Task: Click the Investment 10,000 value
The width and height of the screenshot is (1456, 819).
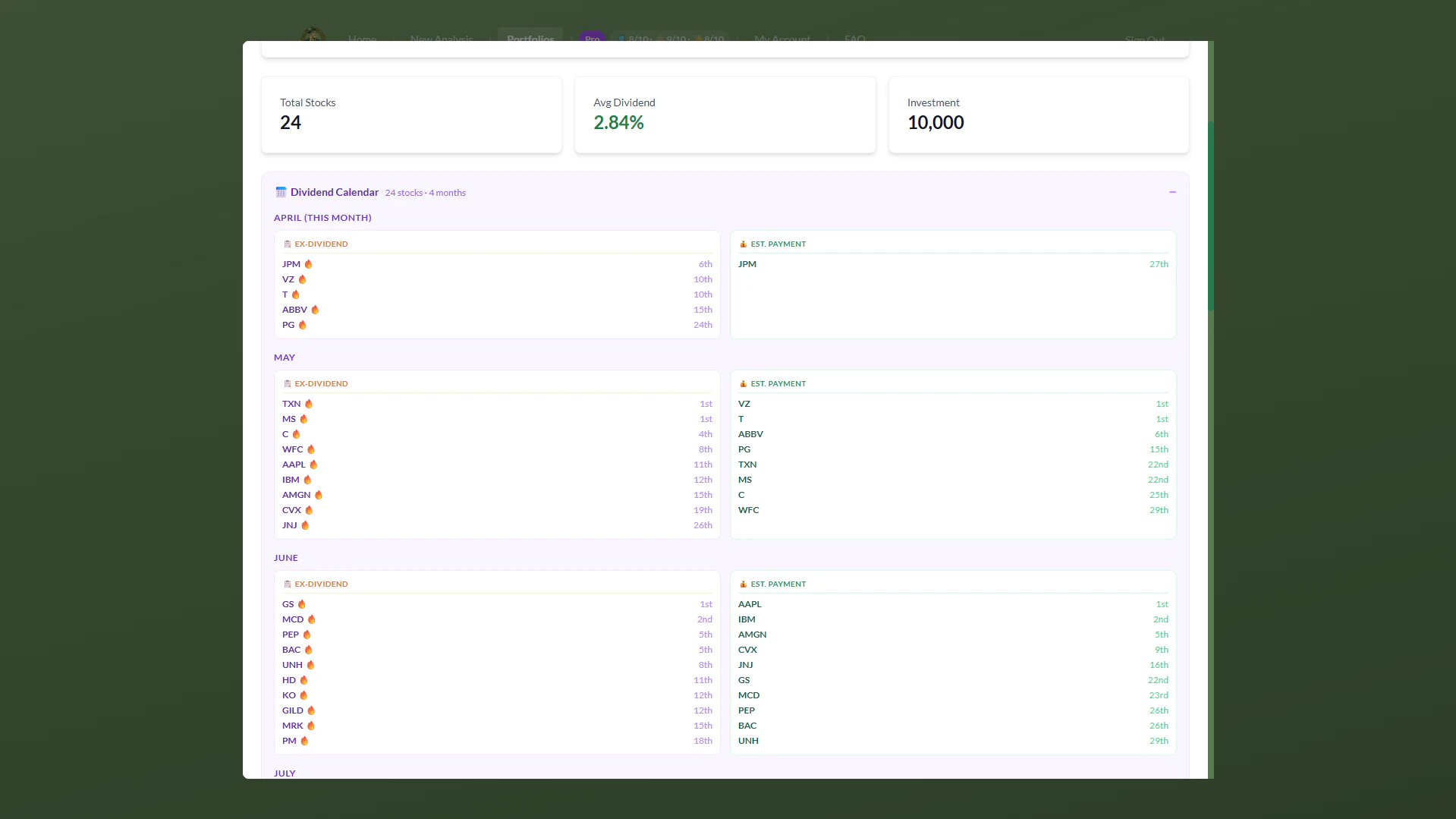Action: (936, 122)
